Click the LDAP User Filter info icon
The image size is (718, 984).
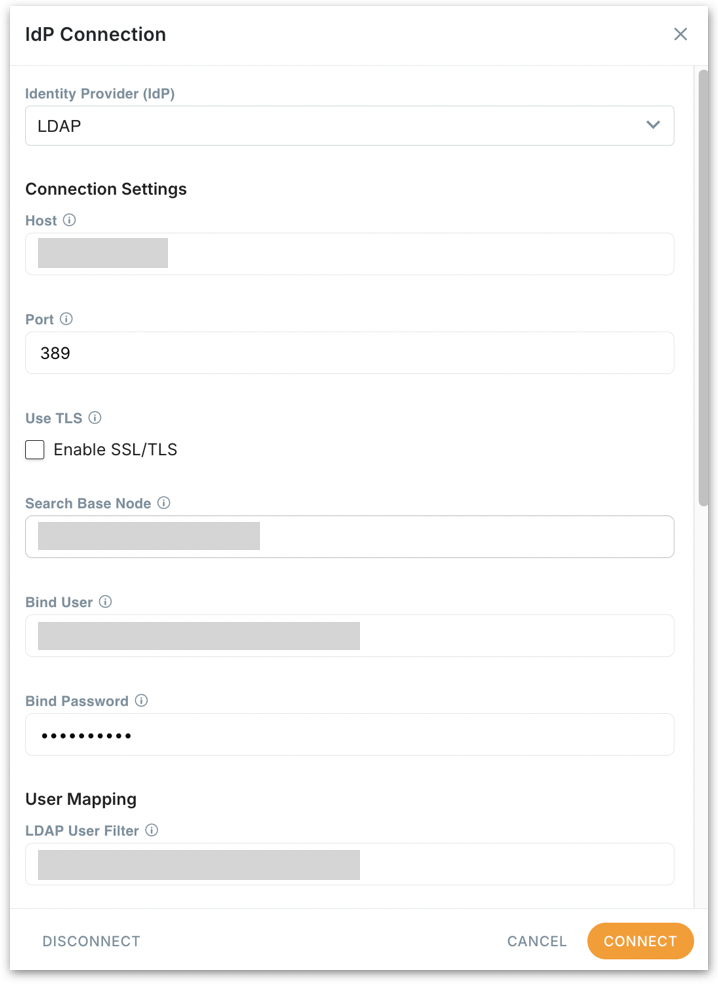152,830
